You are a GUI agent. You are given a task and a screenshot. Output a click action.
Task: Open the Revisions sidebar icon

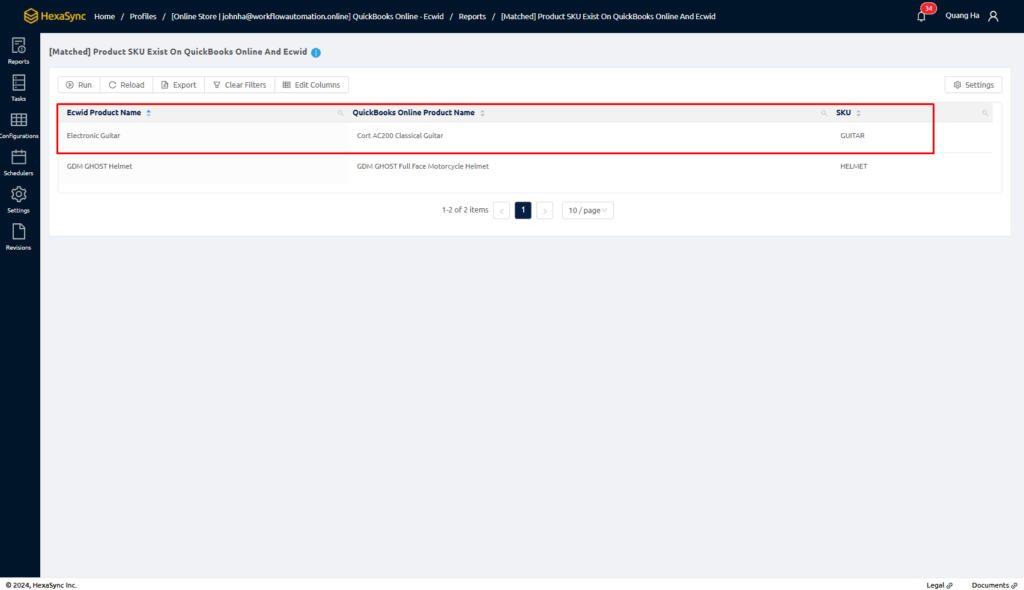18,237
